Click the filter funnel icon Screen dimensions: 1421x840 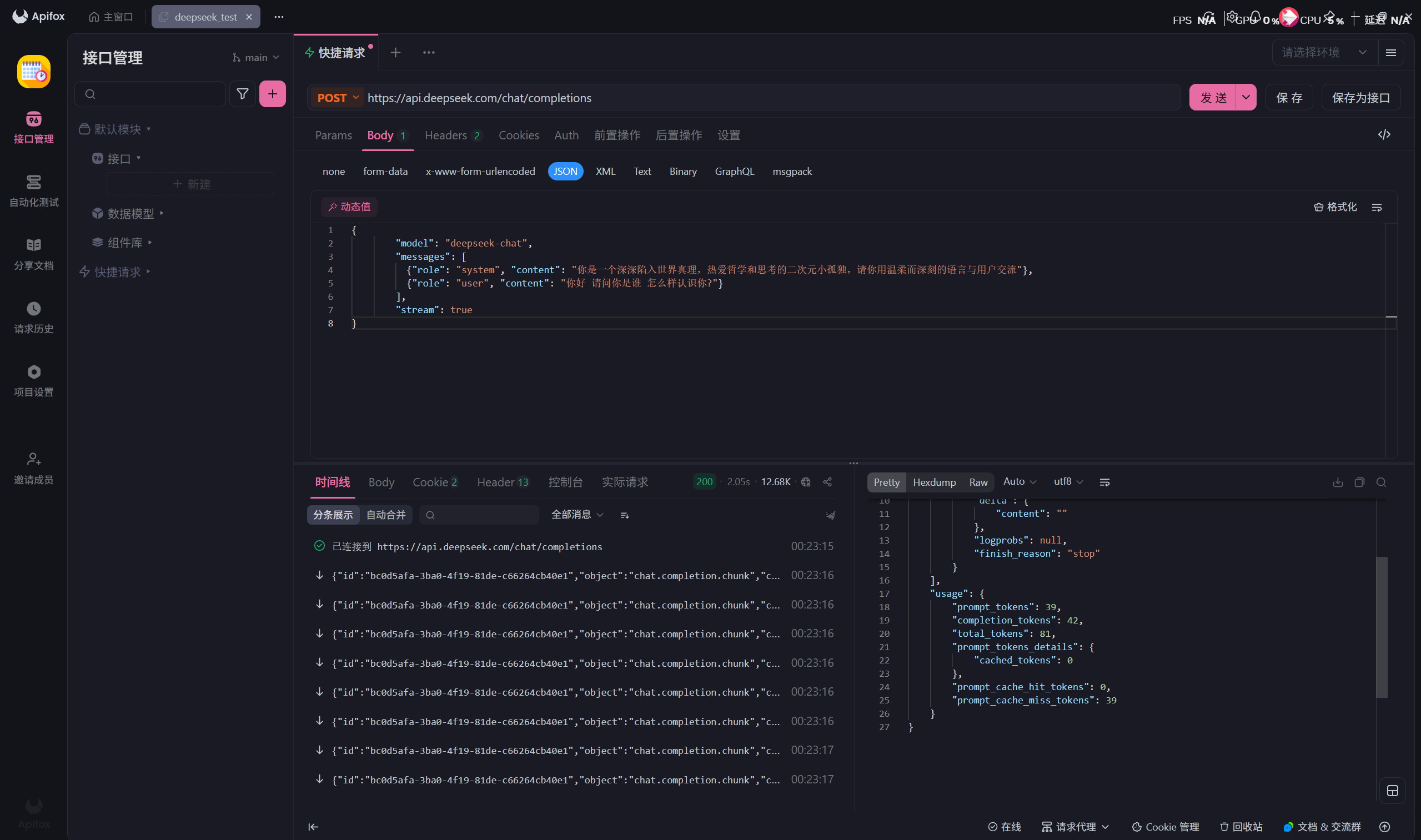click(x=242, y=94)
